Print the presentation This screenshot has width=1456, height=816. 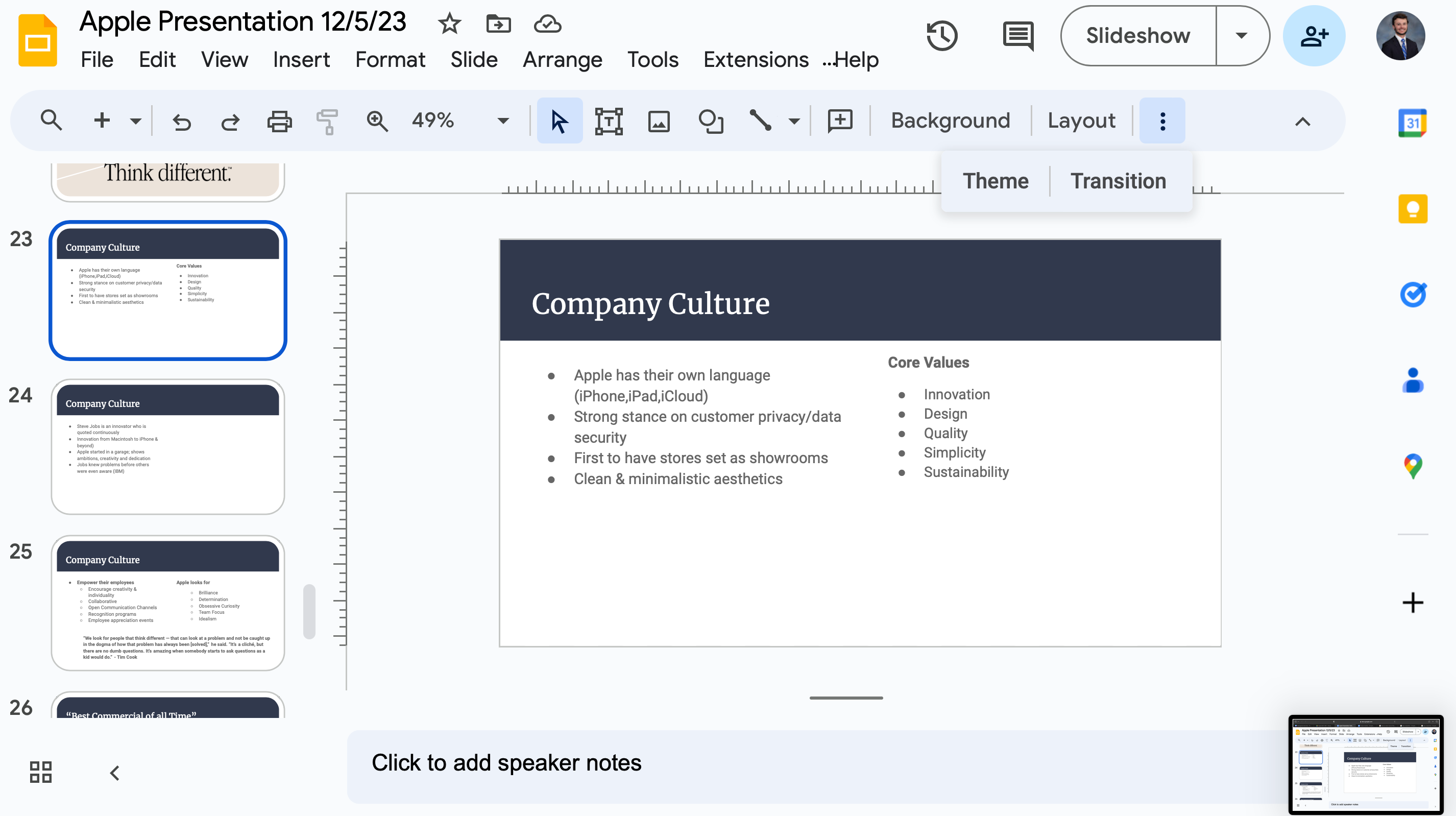279,121
